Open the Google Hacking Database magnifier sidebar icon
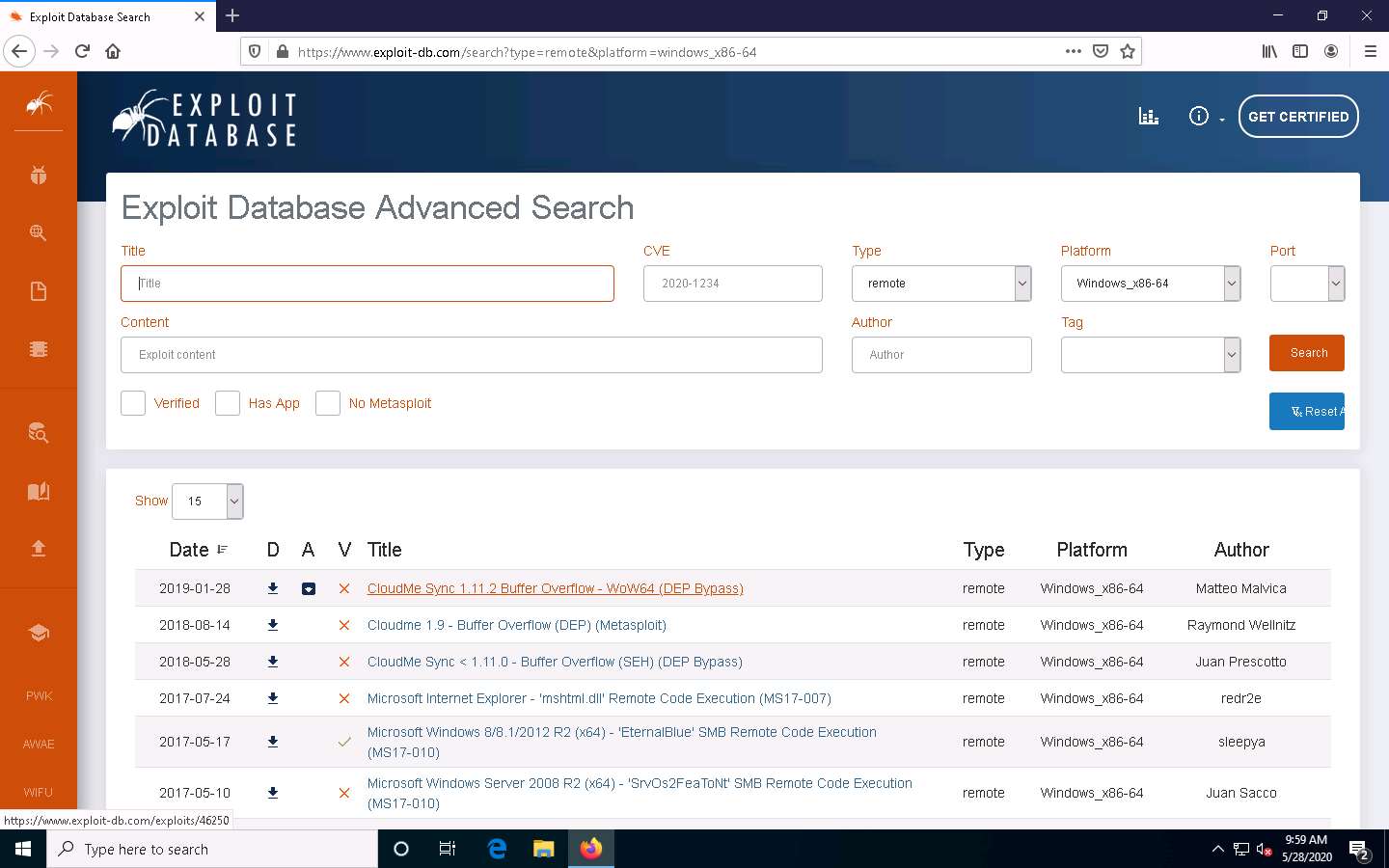Image resolution: width=1389 pixels, height=868 pixels. 39,233
